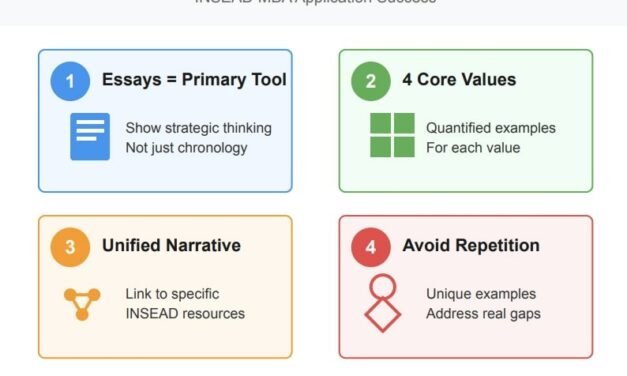
Task: Click the Quantified examples text
Action: 491,128
